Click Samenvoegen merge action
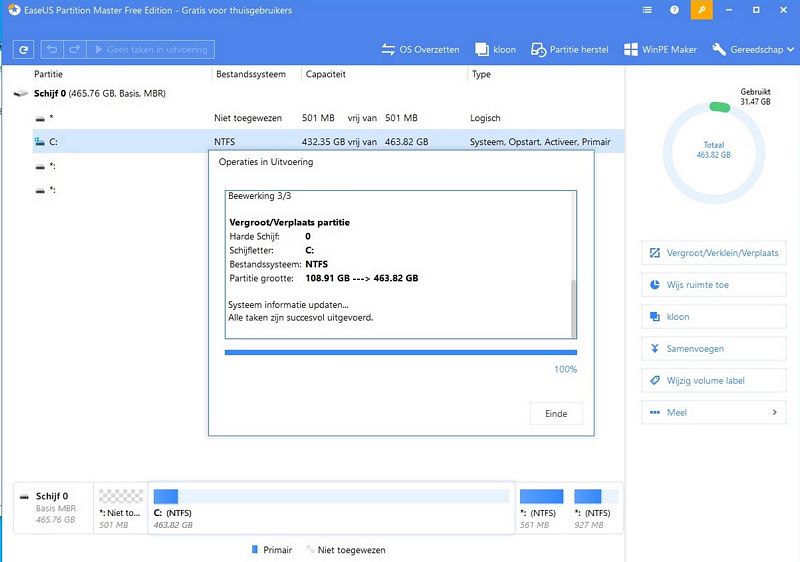Image resolution: width=800 pixels, height=562 pixels. [x=713, y=349]
